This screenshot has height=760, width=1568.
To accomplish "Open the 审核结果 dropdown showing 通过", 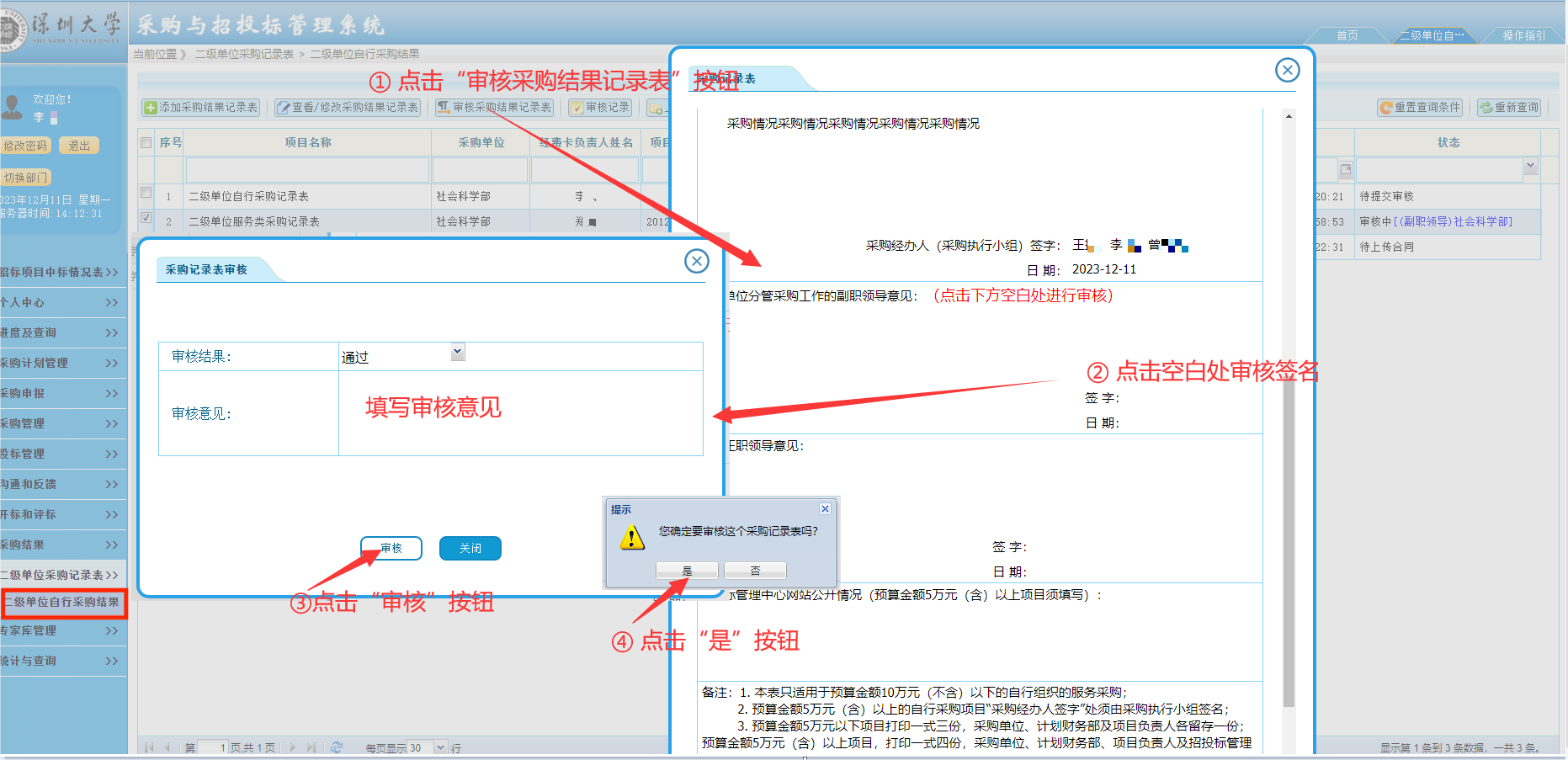I will [x=458, y=353].
